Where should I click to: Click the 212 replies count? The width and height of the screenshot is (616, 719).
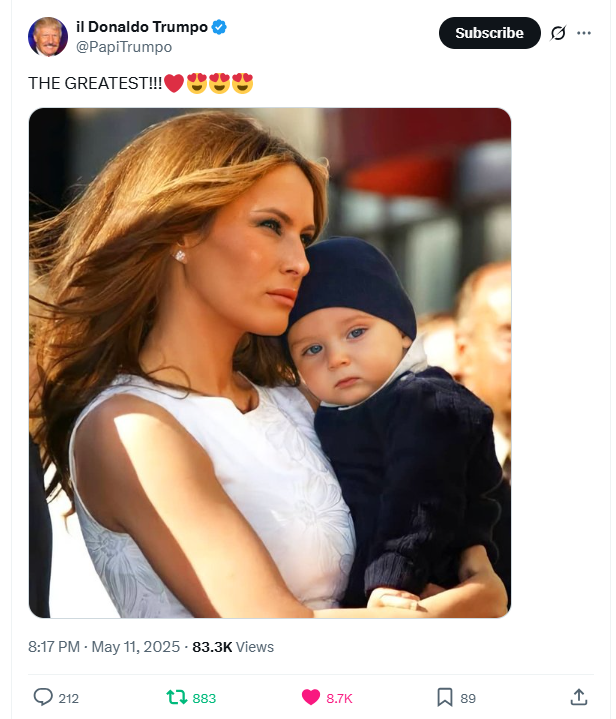click(x=69, y=698)
